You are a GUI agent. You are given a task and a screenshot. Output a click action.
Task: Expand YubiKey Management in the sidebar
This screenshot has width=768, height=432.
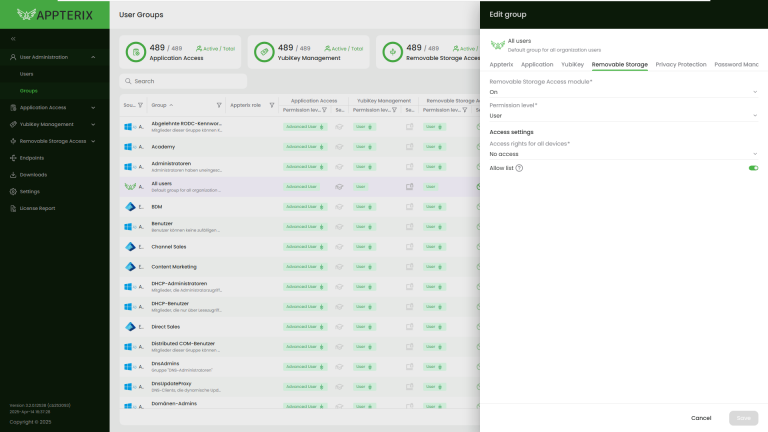pyautogui.click(x=93, y=124)
